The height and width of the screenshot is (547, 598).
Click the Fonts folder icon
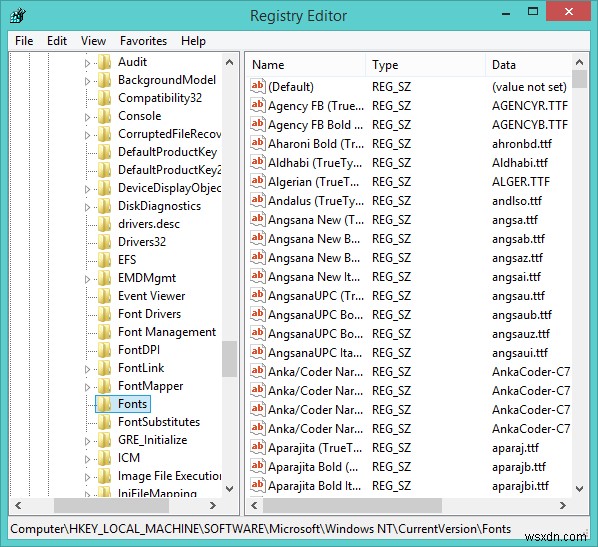tap(104, 404)
